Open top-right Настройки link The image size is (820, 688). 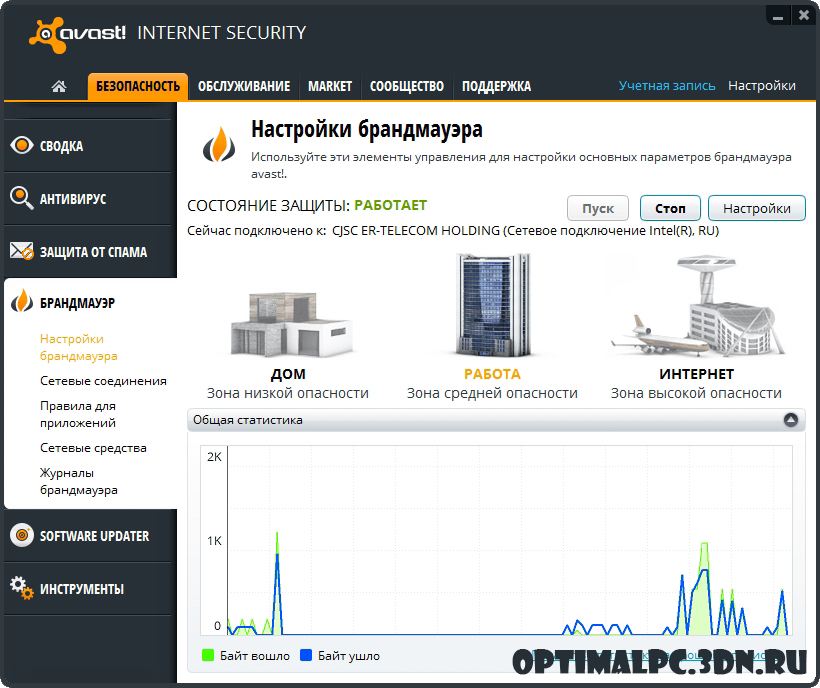coord(762,86)
